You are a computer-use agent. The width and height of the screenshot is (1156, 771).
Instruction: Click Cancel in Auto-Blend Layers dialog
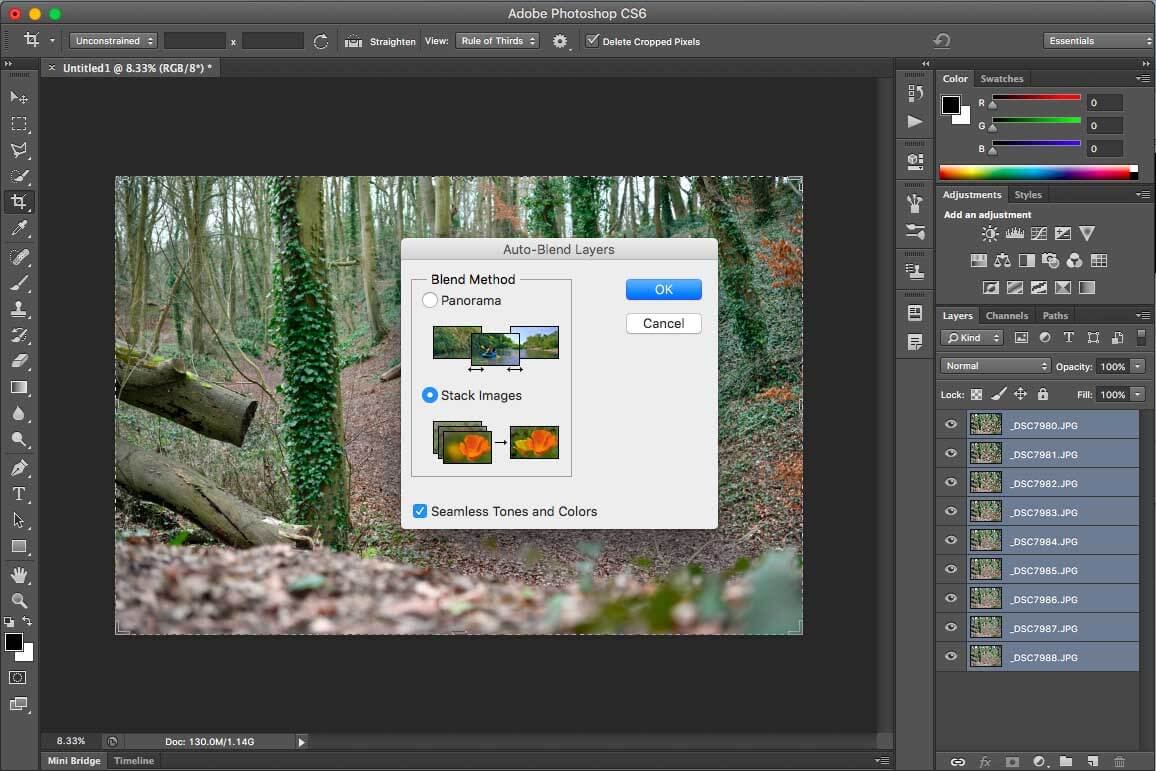pos(664,324)
